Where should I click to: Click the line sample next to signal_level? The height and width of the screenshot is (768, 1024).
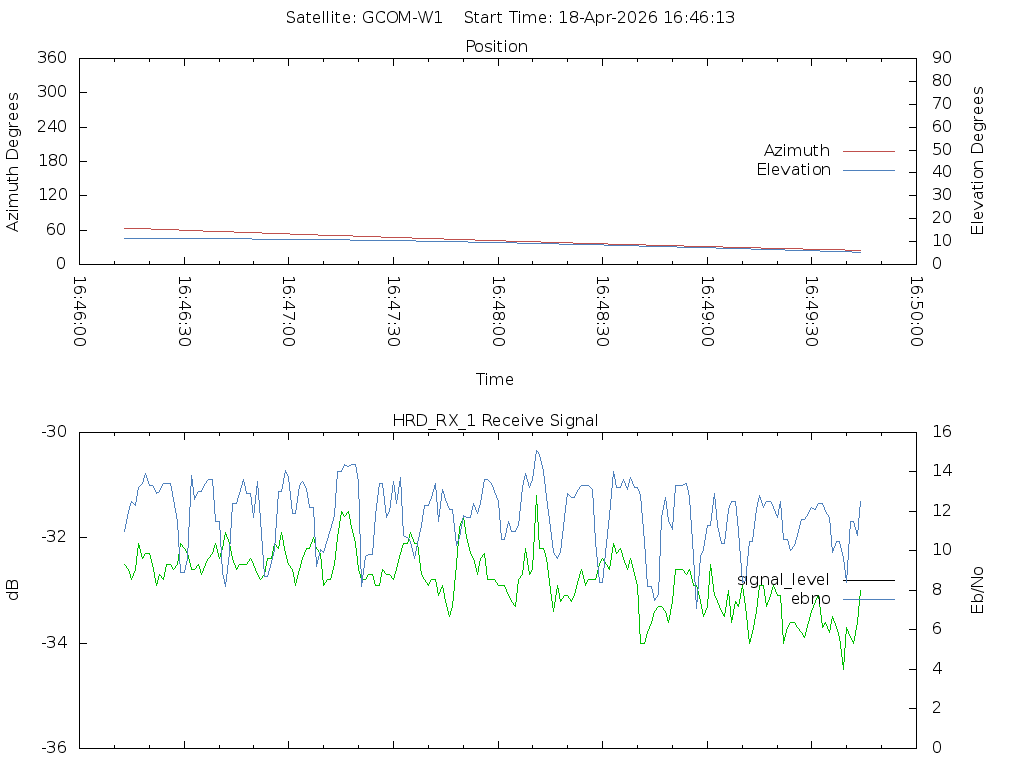[x=868, y=580]
